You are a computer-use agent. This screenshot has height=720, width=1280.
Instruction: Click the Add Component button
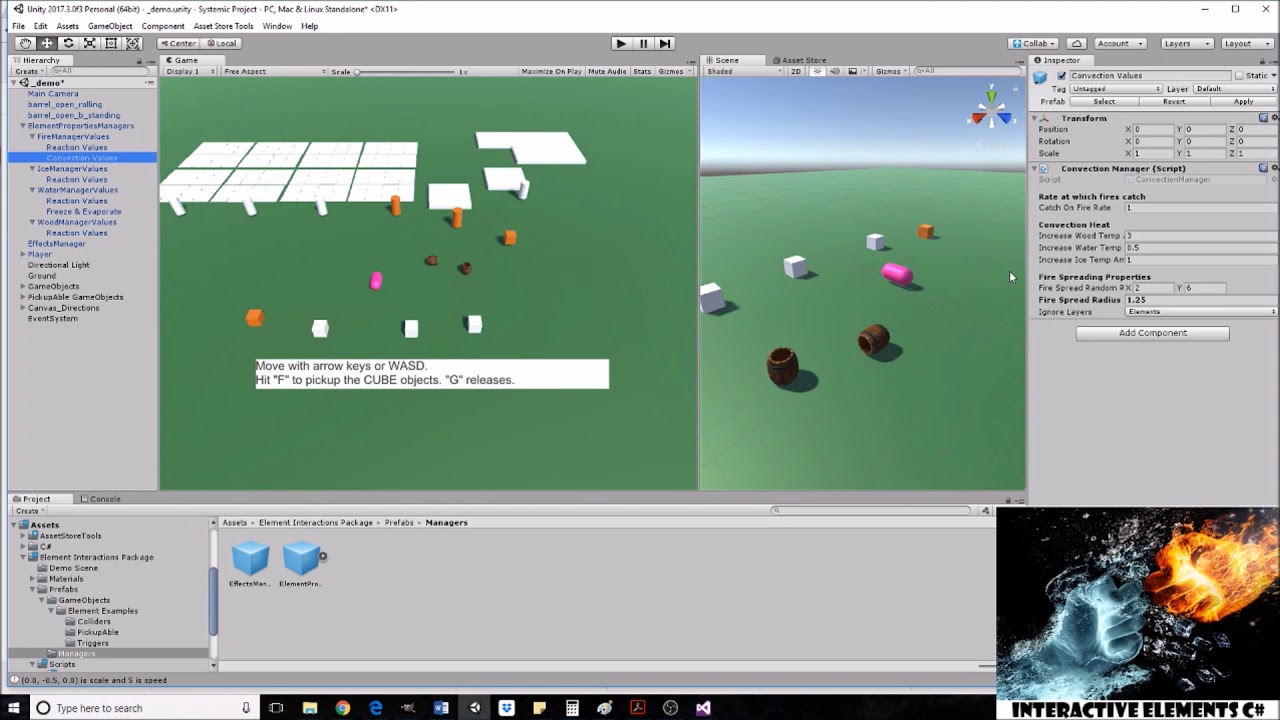click(1152, 333)
